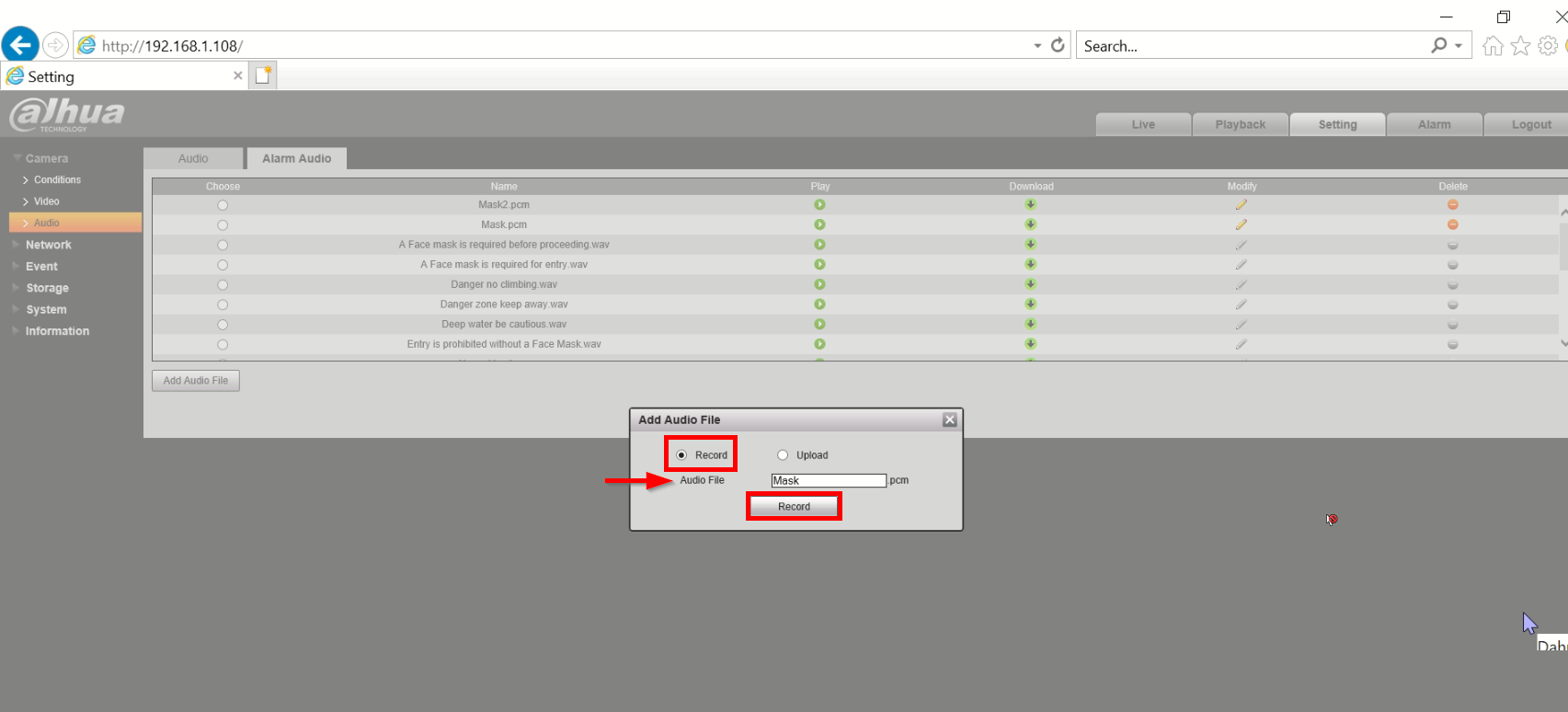Open the browser home page
This screenshot has height=712, width=1568.
tap(1494, 45)
